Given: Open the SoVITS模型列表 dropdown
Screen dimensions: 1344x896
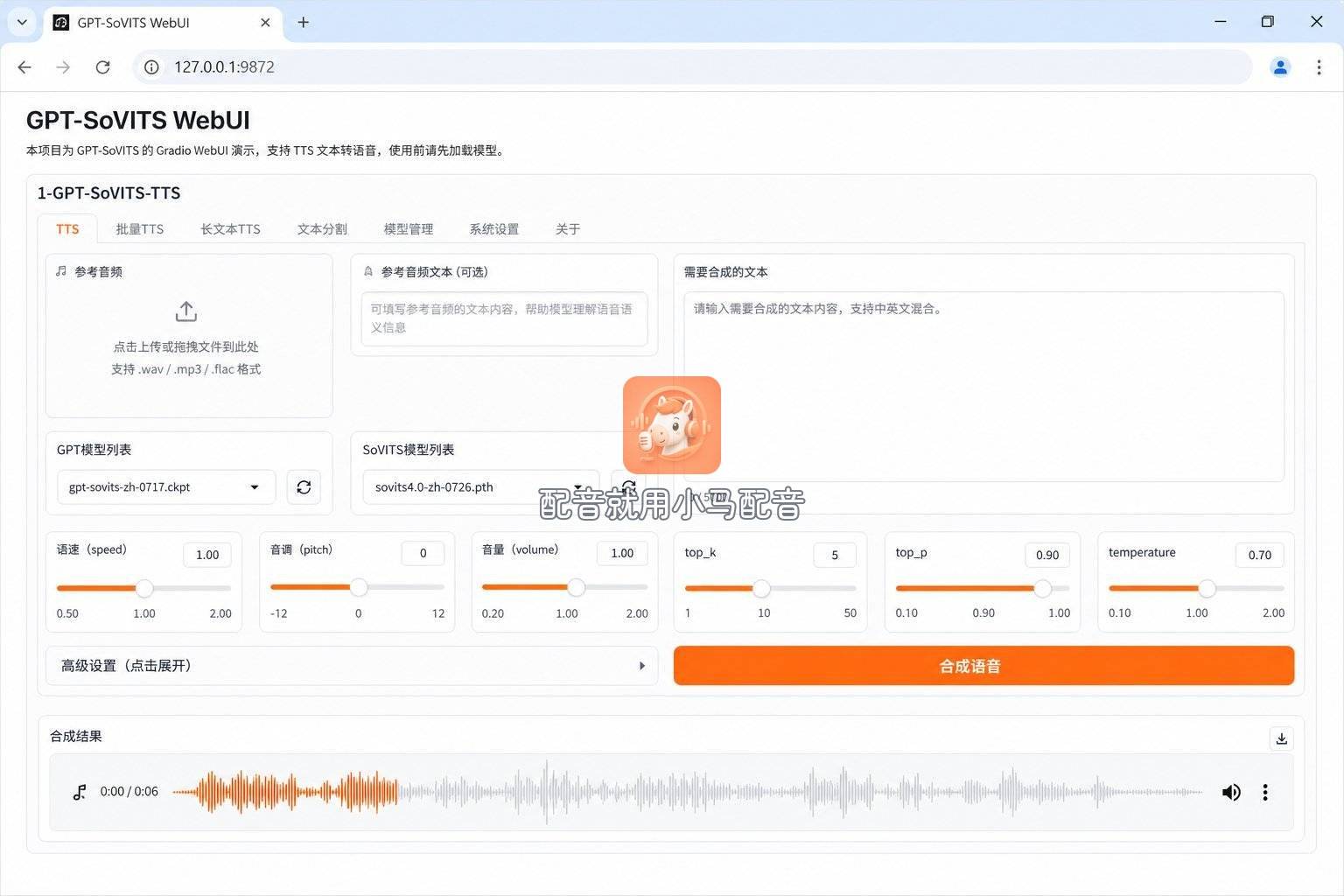Looking at the screenshot, I should pos(480,487).
